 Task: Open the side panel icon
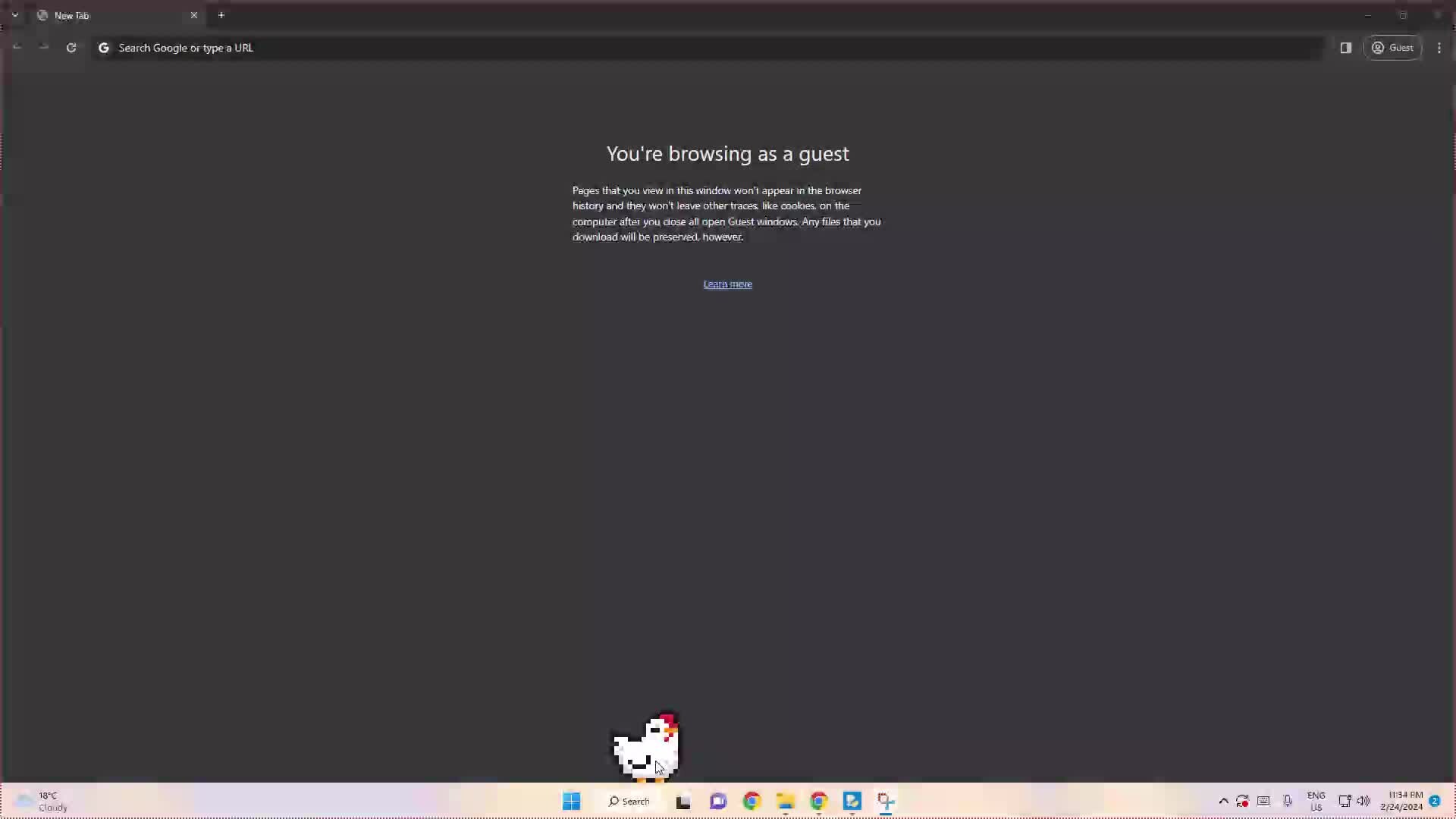pos(1346,48)
